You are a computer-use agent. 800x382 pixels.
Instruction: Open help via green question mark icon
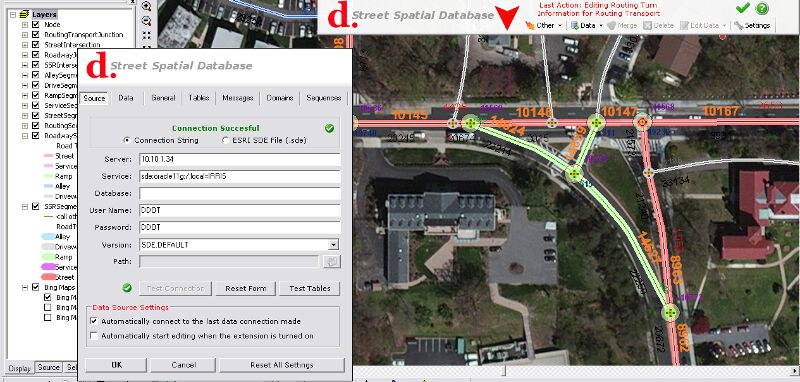(x=762, y=8)
